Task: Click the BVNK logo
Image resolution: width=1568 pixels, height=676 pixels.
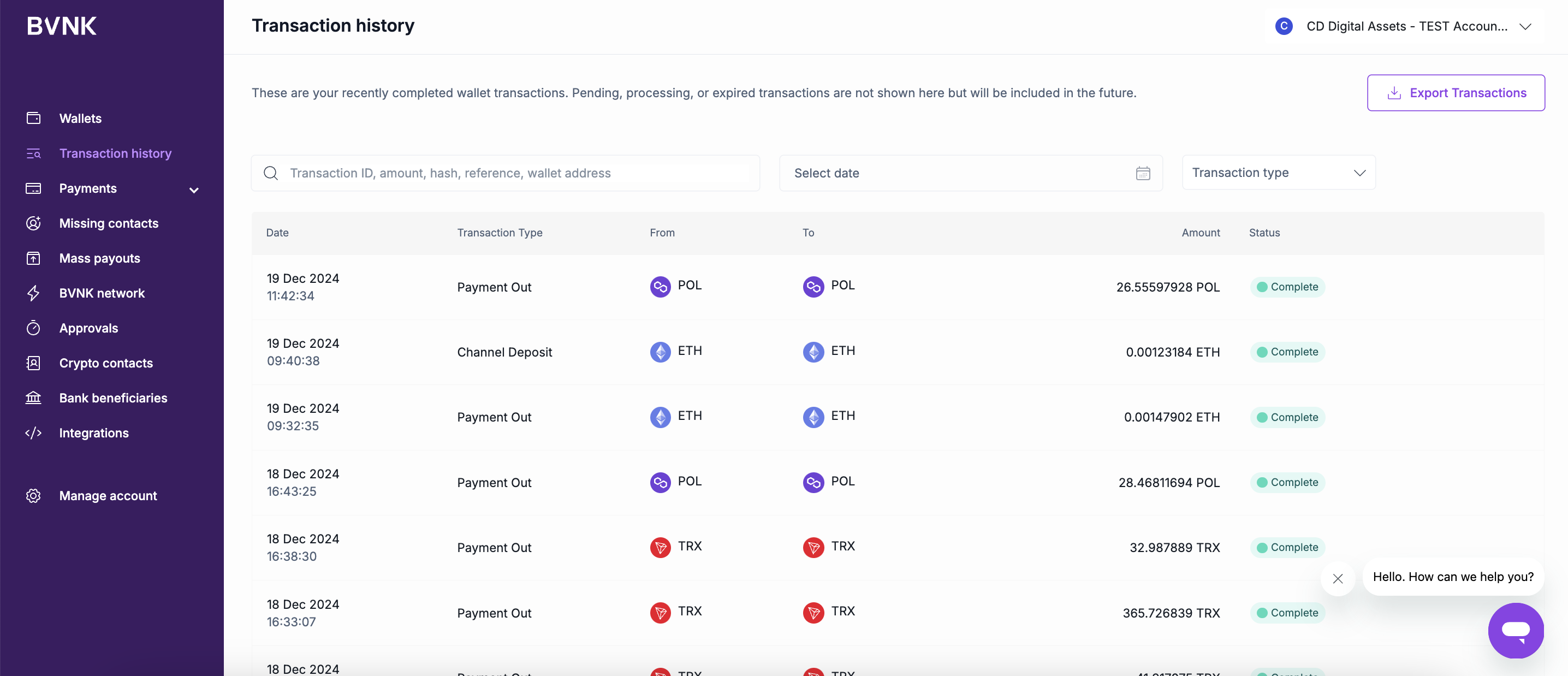Action: tap(62, 26)
